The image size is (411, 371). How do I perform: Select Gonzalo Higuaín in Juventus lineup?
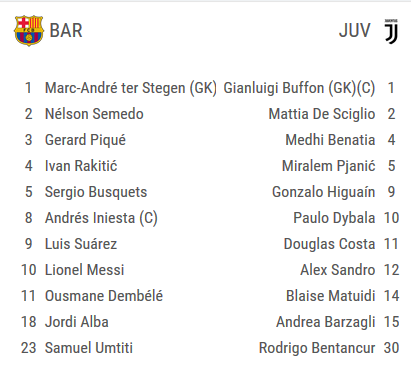click(323, 192)
